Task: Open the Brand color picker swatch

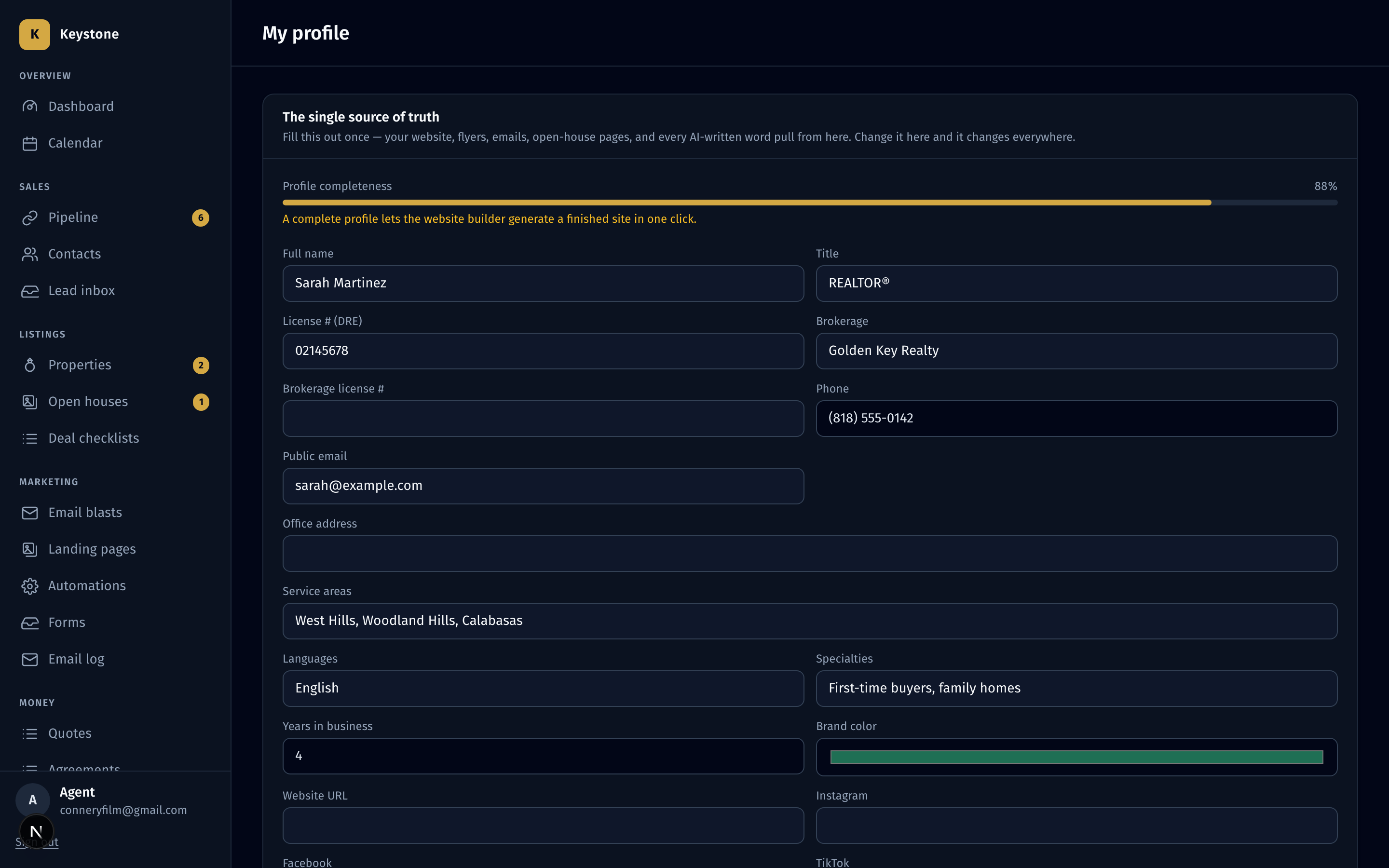Action: (1076, 757)
